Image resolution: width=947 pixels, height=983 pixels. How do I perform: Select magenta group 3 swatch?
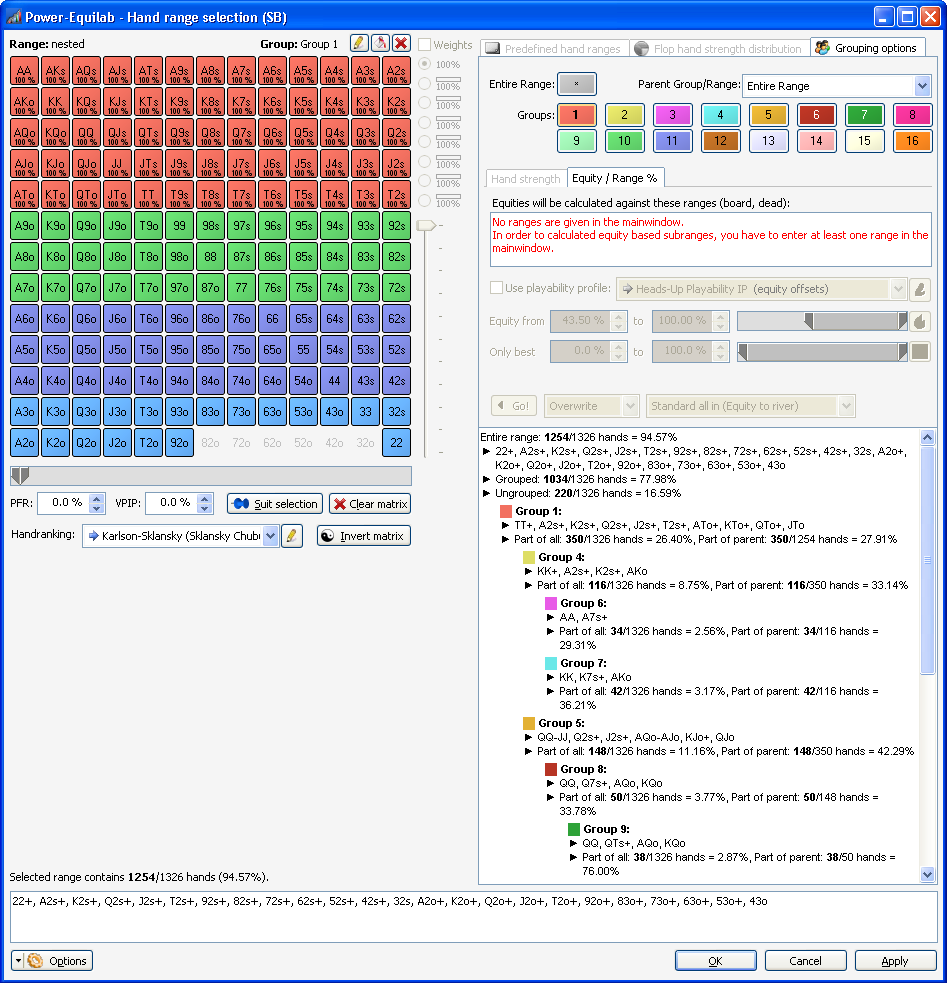(x=672, y=115)
